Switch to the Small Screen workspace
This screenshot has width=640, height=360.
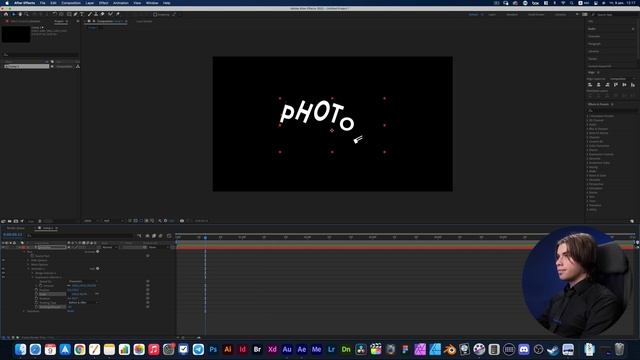click(x=536, y=14)
